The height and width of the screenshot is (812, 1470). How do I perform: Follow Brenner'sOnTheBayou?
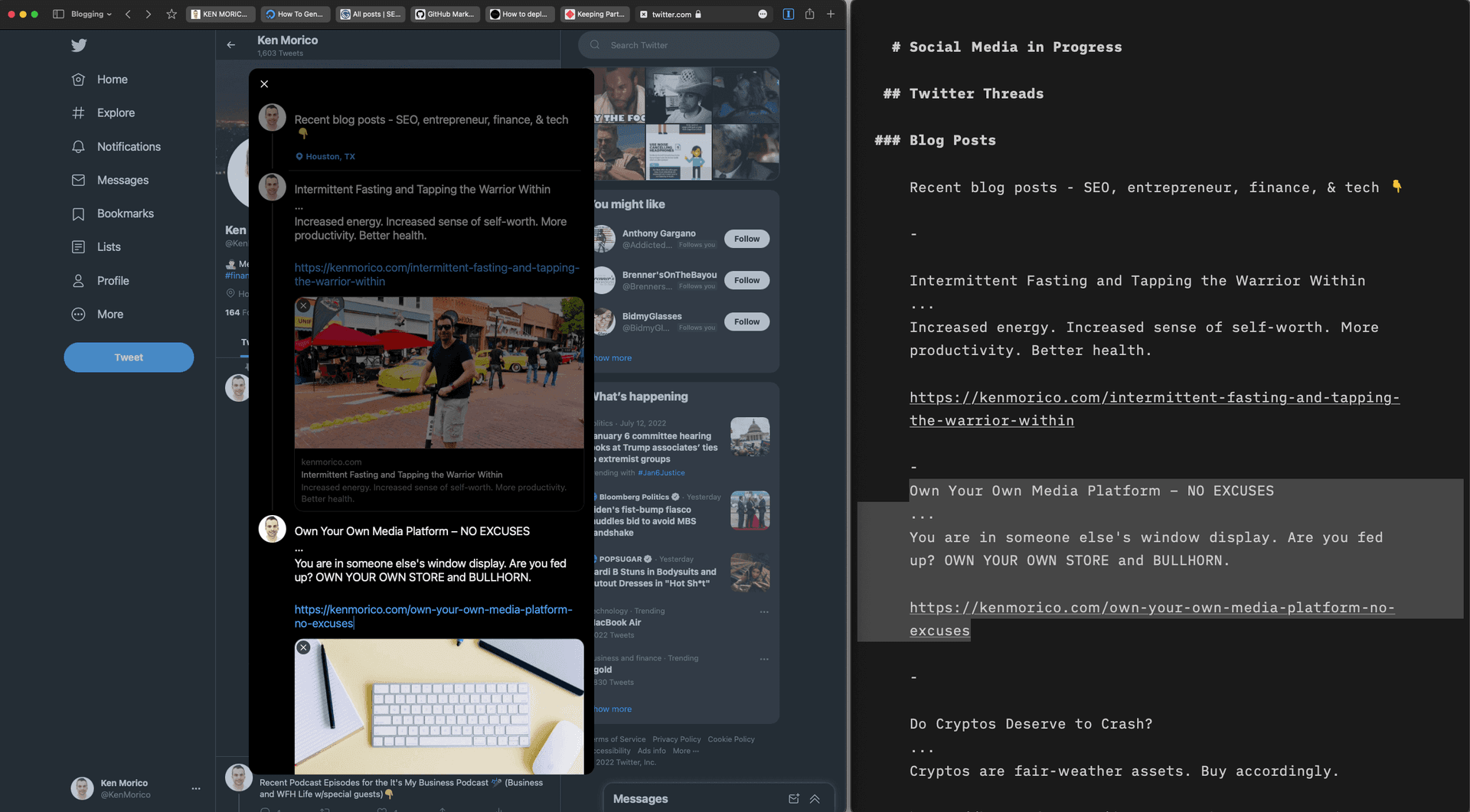[x=746, y=279]
